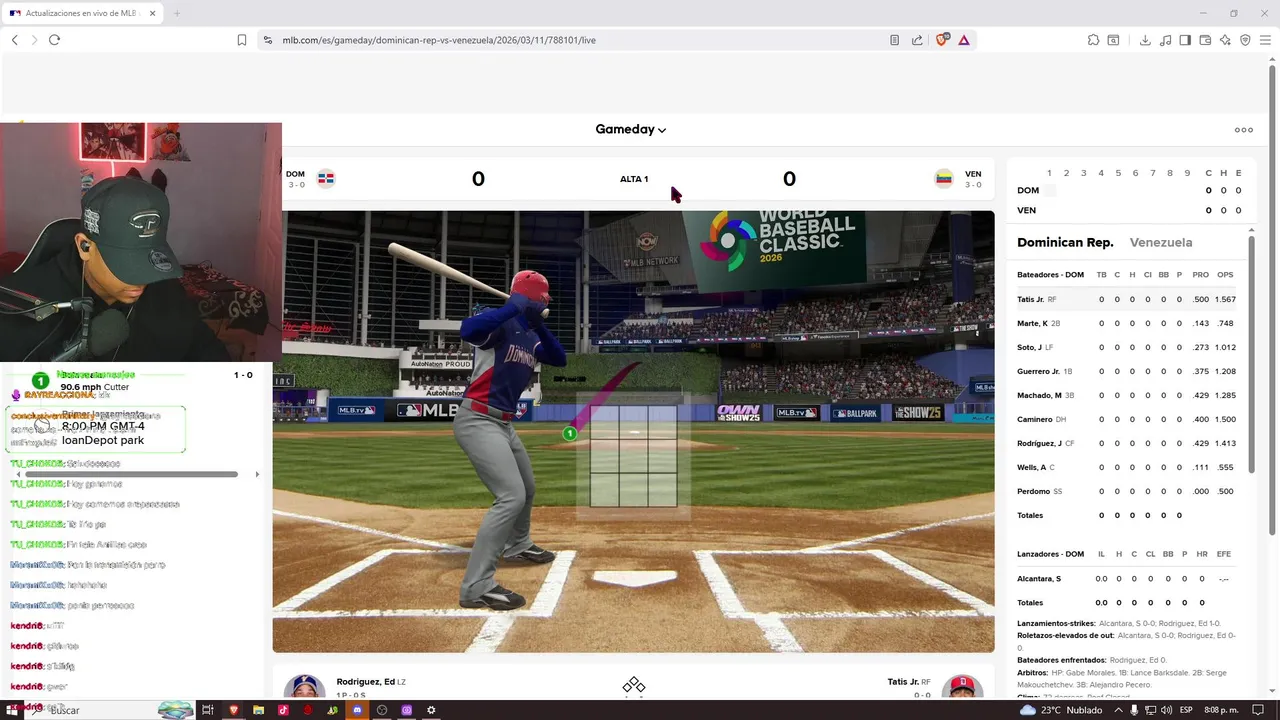This screenshot has height=720, width=1280.
Task: Open the Brave Wallet icon
Action: [1205, 40]
